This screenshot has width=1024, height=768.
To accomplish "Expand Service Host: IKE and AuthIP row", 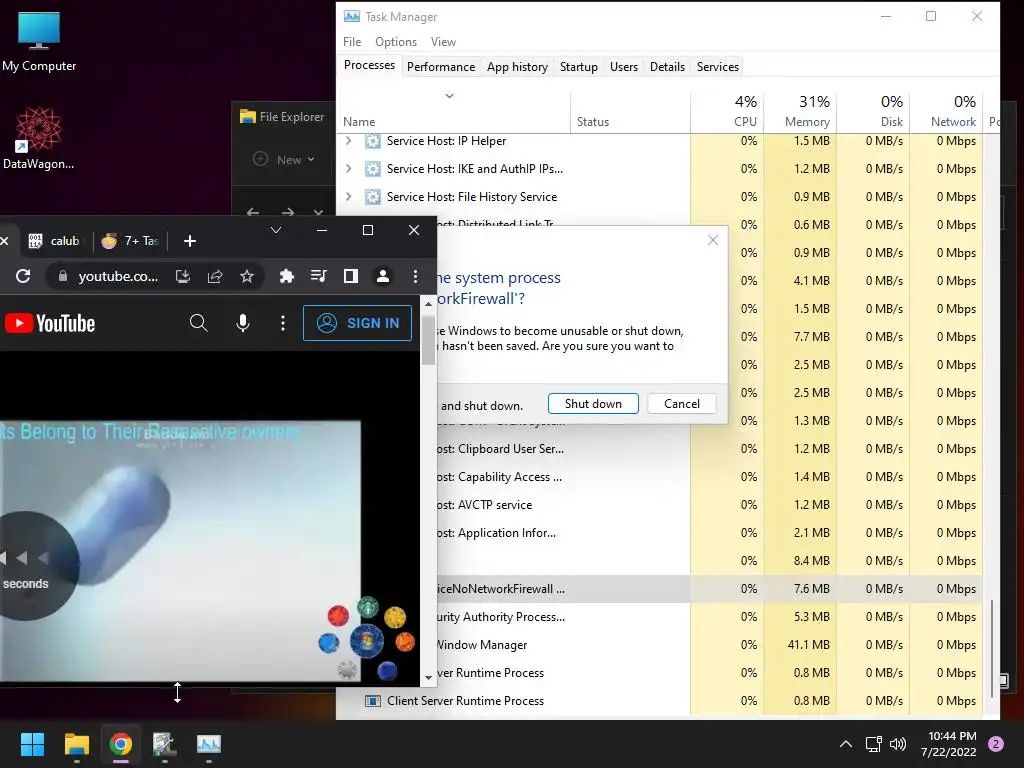I will [x=349, y=168].
